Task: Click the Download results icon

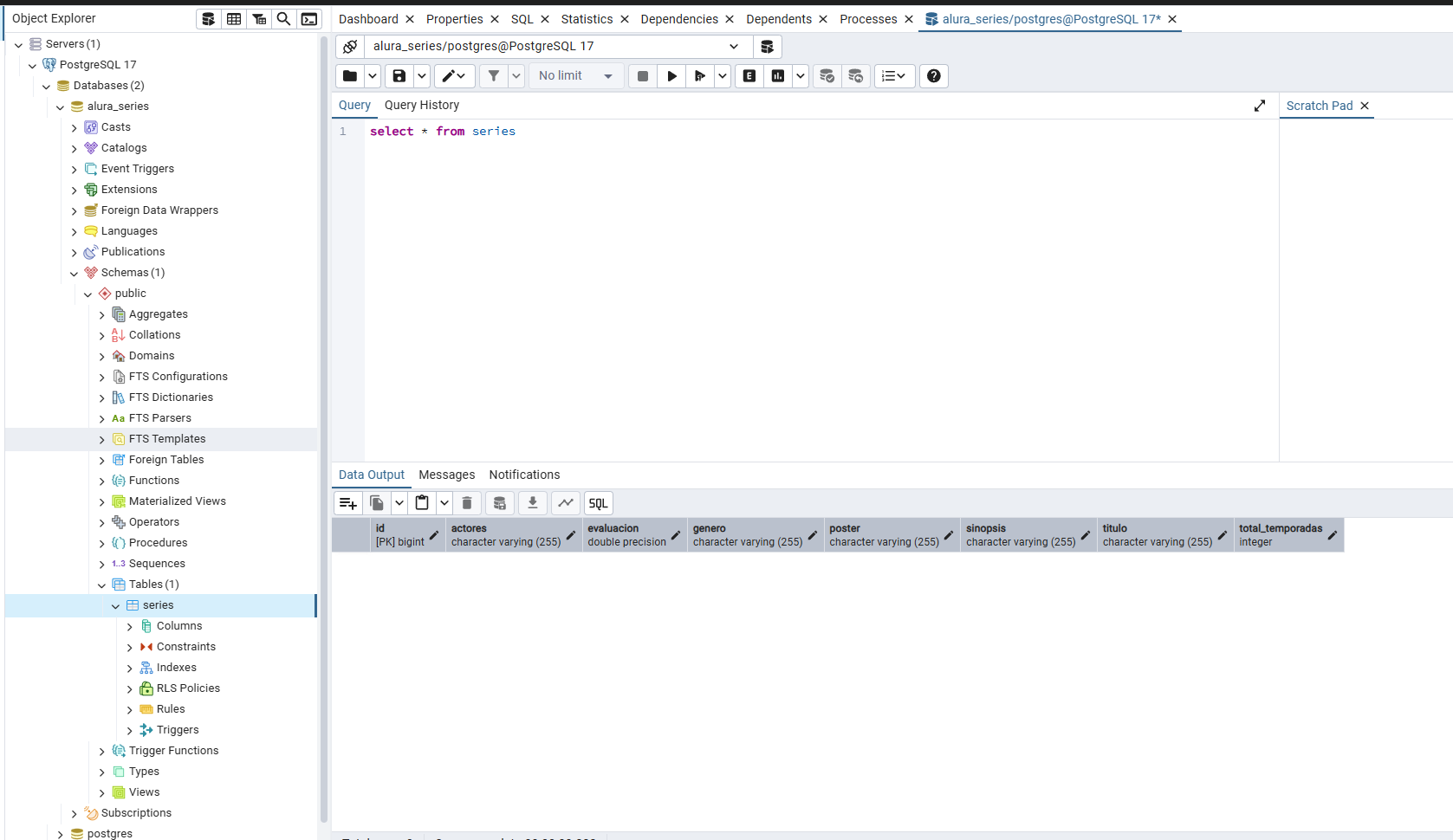Action: (533, 503)
